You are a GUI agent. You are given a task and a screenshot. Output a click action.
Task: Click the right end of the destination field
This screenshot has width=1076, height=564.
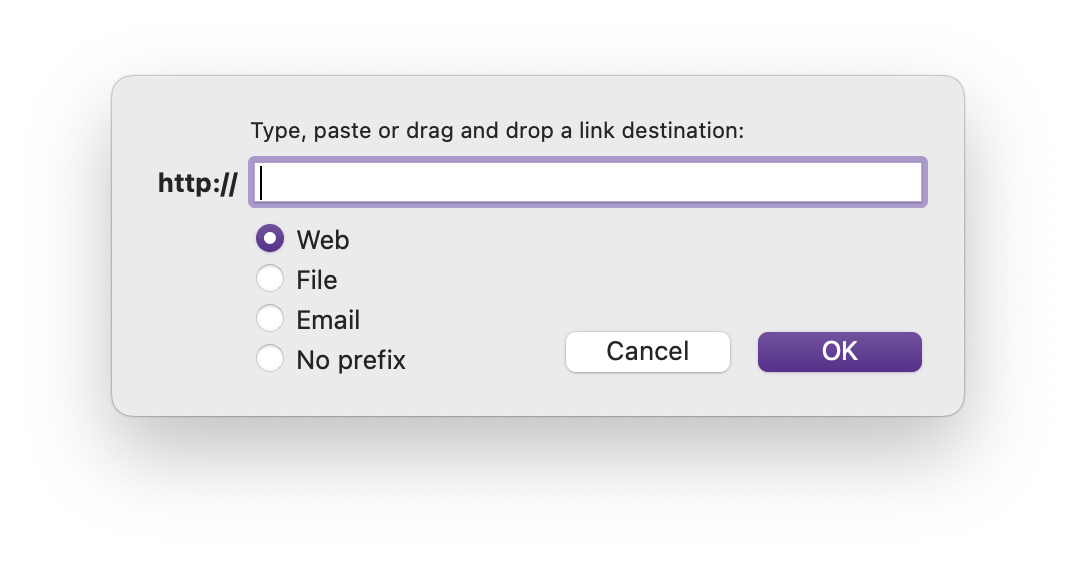(910, 182)
